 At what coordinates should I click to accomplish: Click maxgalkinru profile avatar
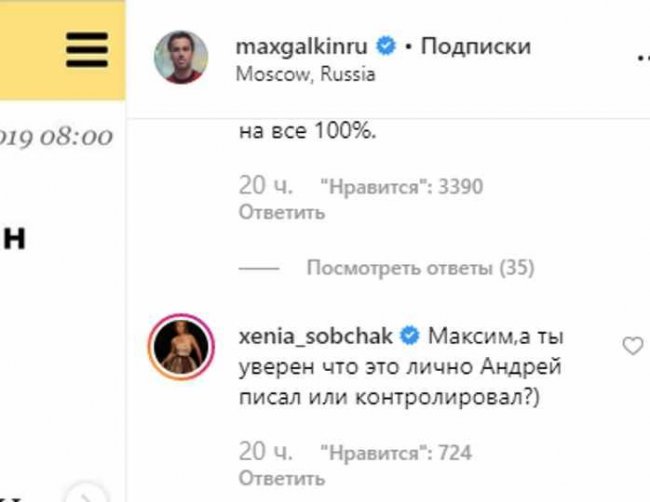pyautogui.click(x=181, y=58)
